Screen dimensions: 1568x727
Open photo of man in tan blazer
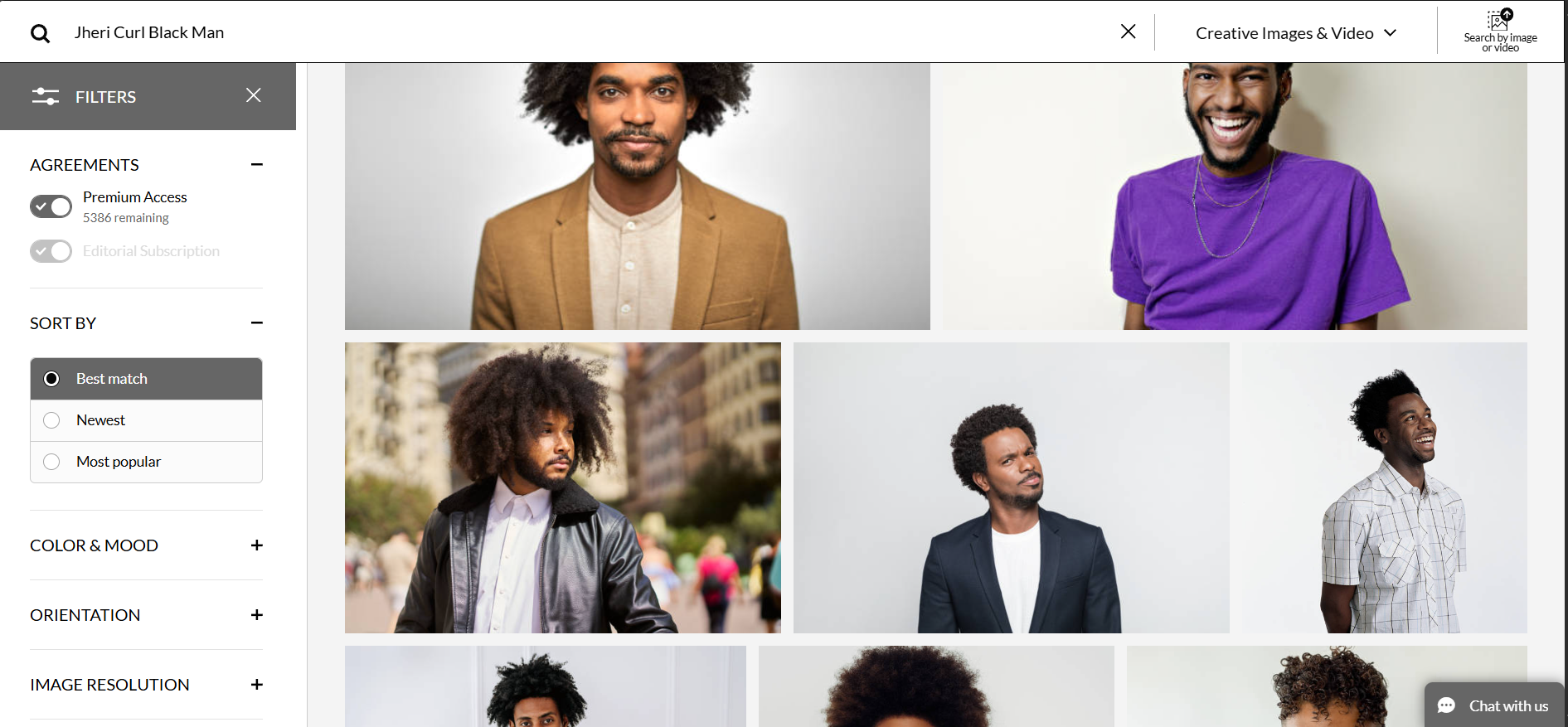pyautogui.click(x=637, y=196)
